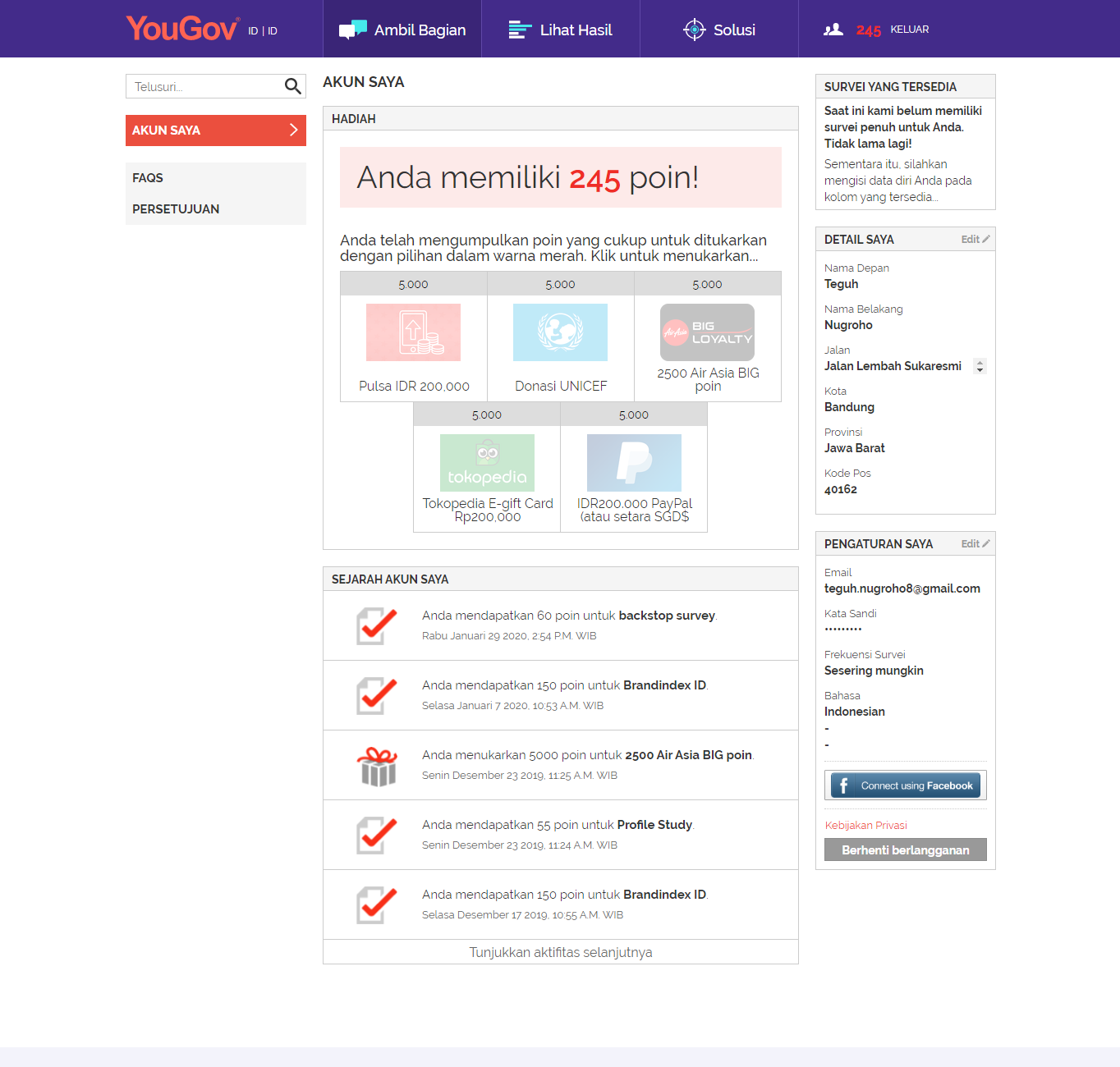This screenshot has height=1067, width=1120.
Task: Open the Ambil Bagian menu
Action: tap(402, 30)
